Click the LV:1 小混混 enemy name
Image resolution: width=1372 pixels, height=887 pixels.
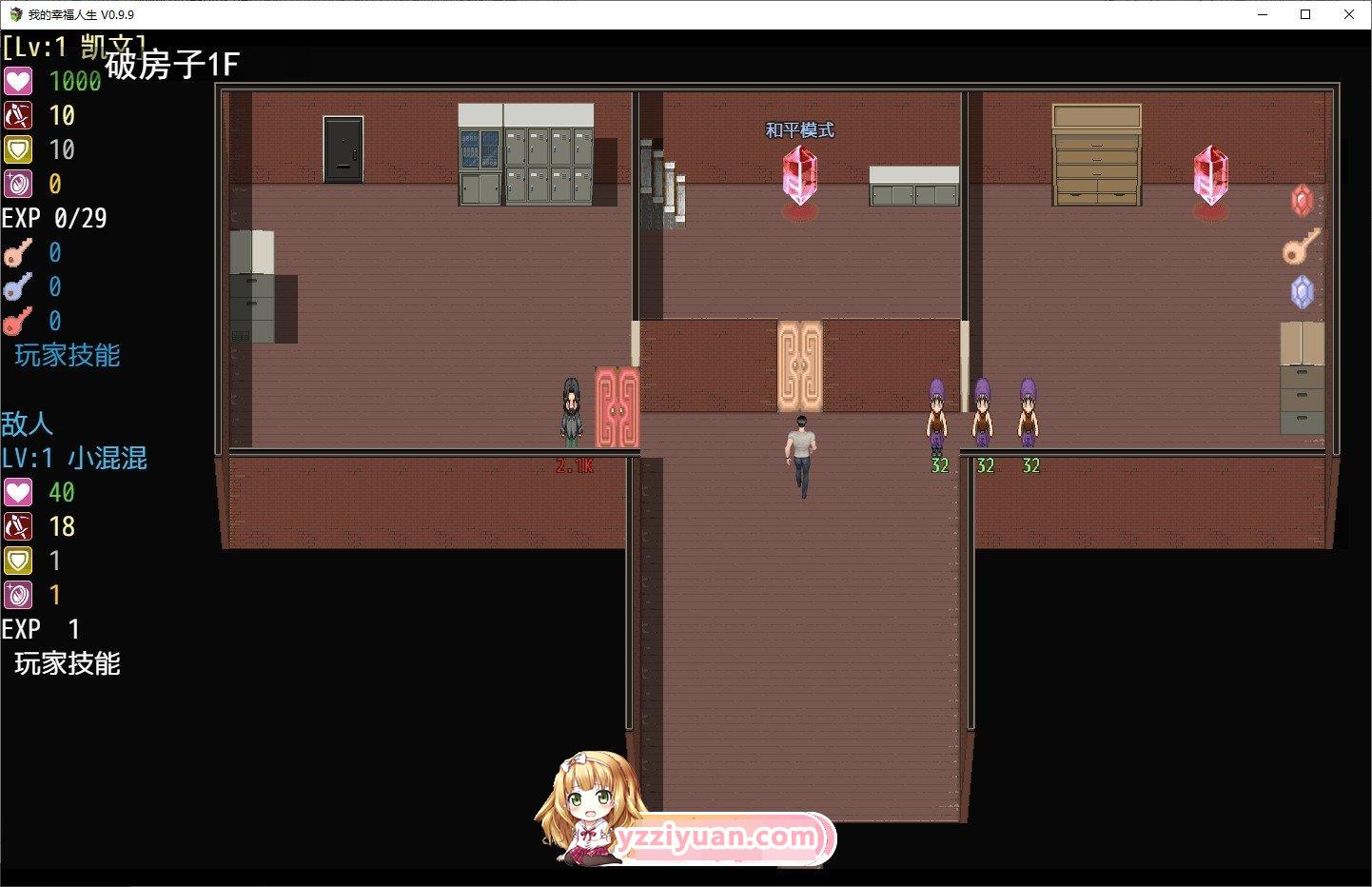click(74, 458)
